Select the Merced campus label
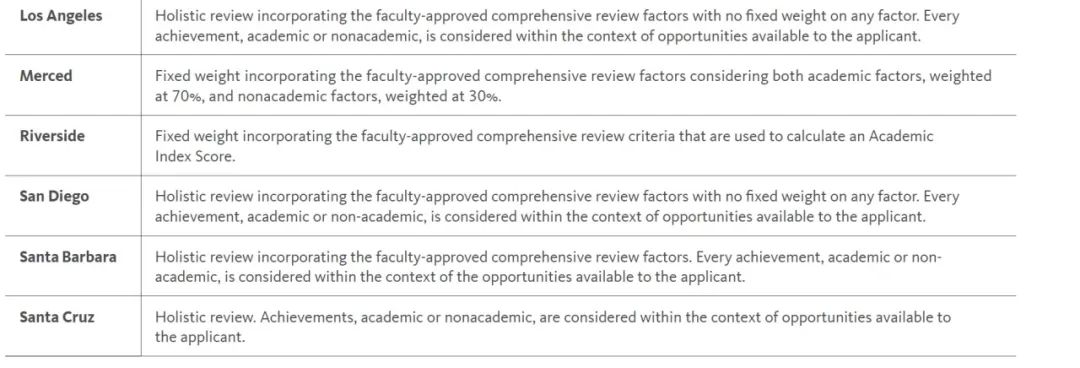The image size is (1080, 368). point(45,76)
